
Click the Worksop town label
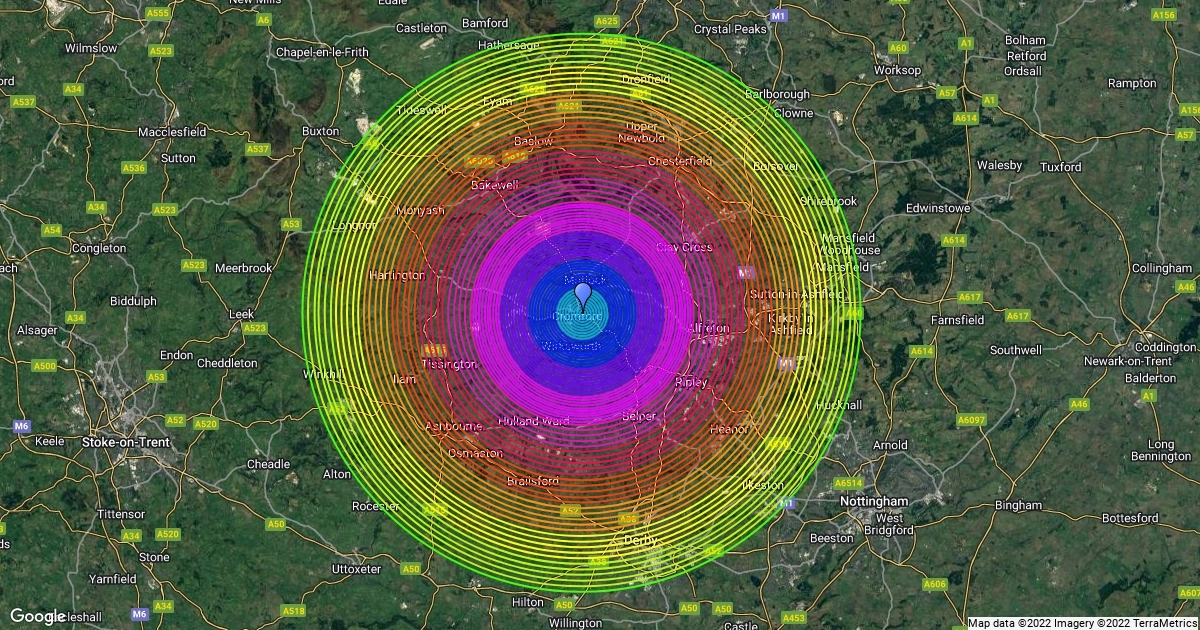[x=896, y=71]
